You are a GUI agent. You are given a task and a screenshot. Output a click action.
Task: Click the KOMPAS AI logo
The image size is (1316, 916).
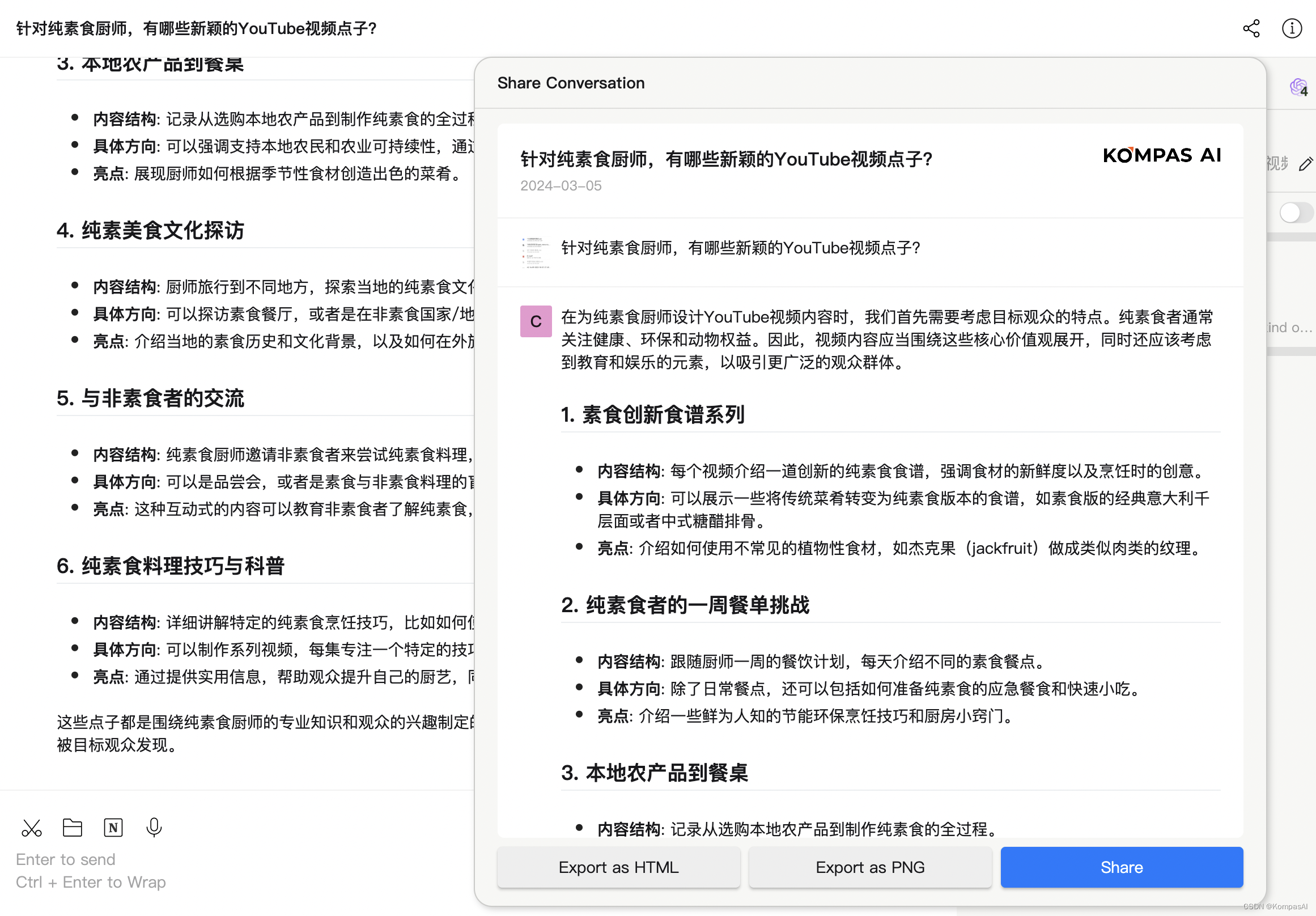[x=1161, y=155]
